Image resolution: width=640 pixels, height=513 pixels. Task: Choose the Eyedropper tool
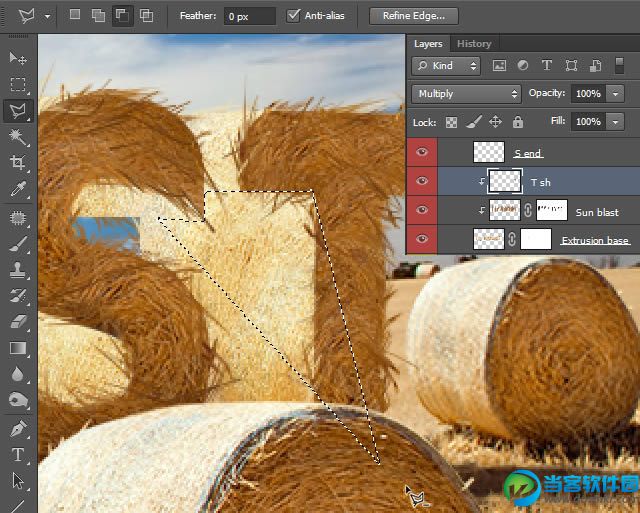[x=18, y=189]
